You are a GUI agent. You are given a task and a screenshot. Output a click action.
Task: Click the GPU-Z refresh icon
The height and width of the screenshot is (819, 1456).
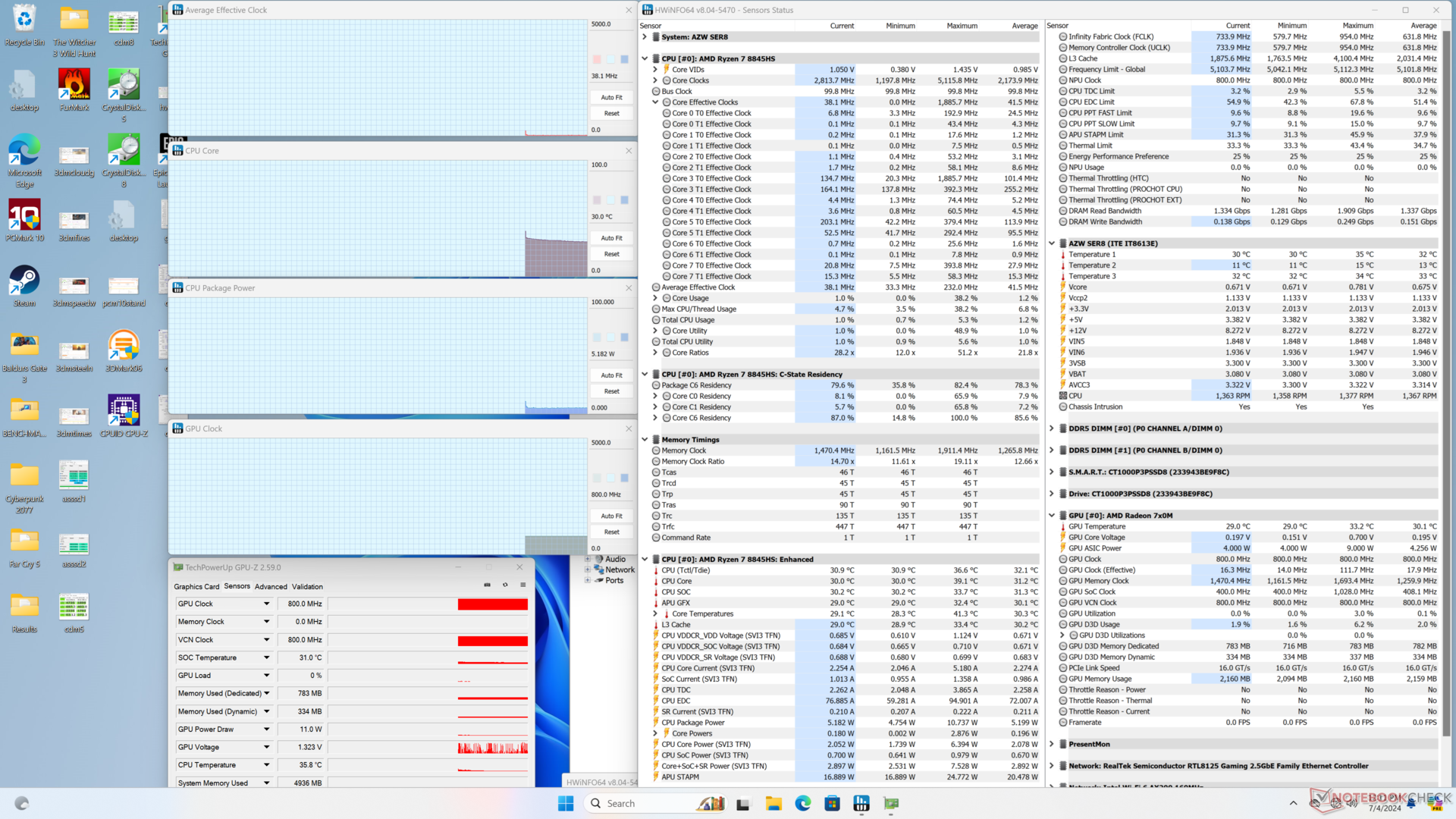505,585
